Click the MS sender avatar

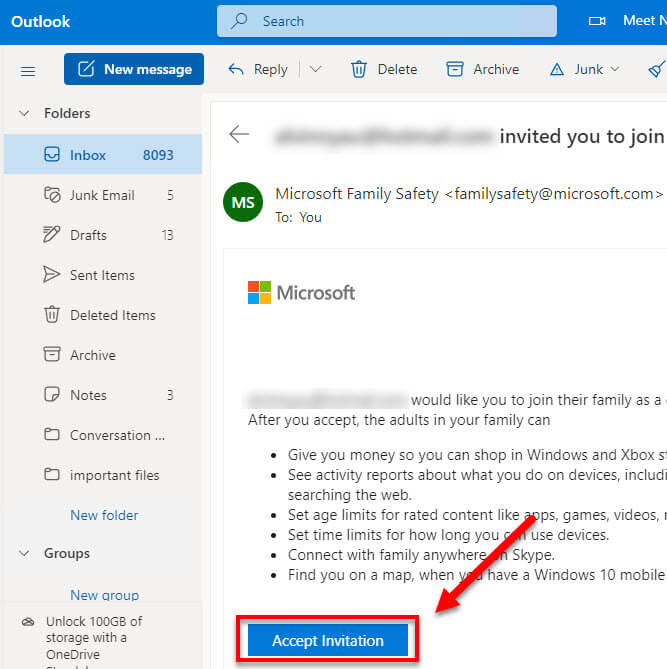point(243,202)
